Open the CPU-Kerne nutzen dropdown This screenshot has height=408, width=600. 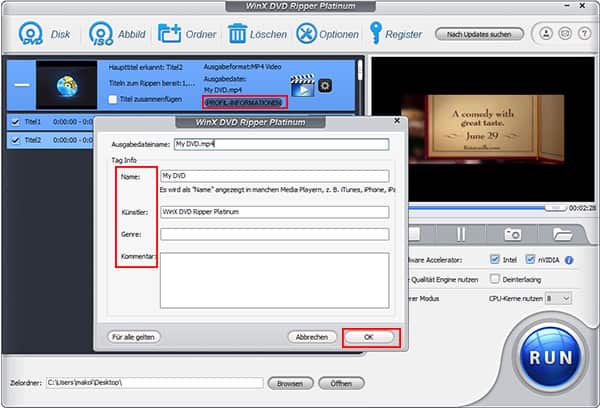tap(558, 298)
